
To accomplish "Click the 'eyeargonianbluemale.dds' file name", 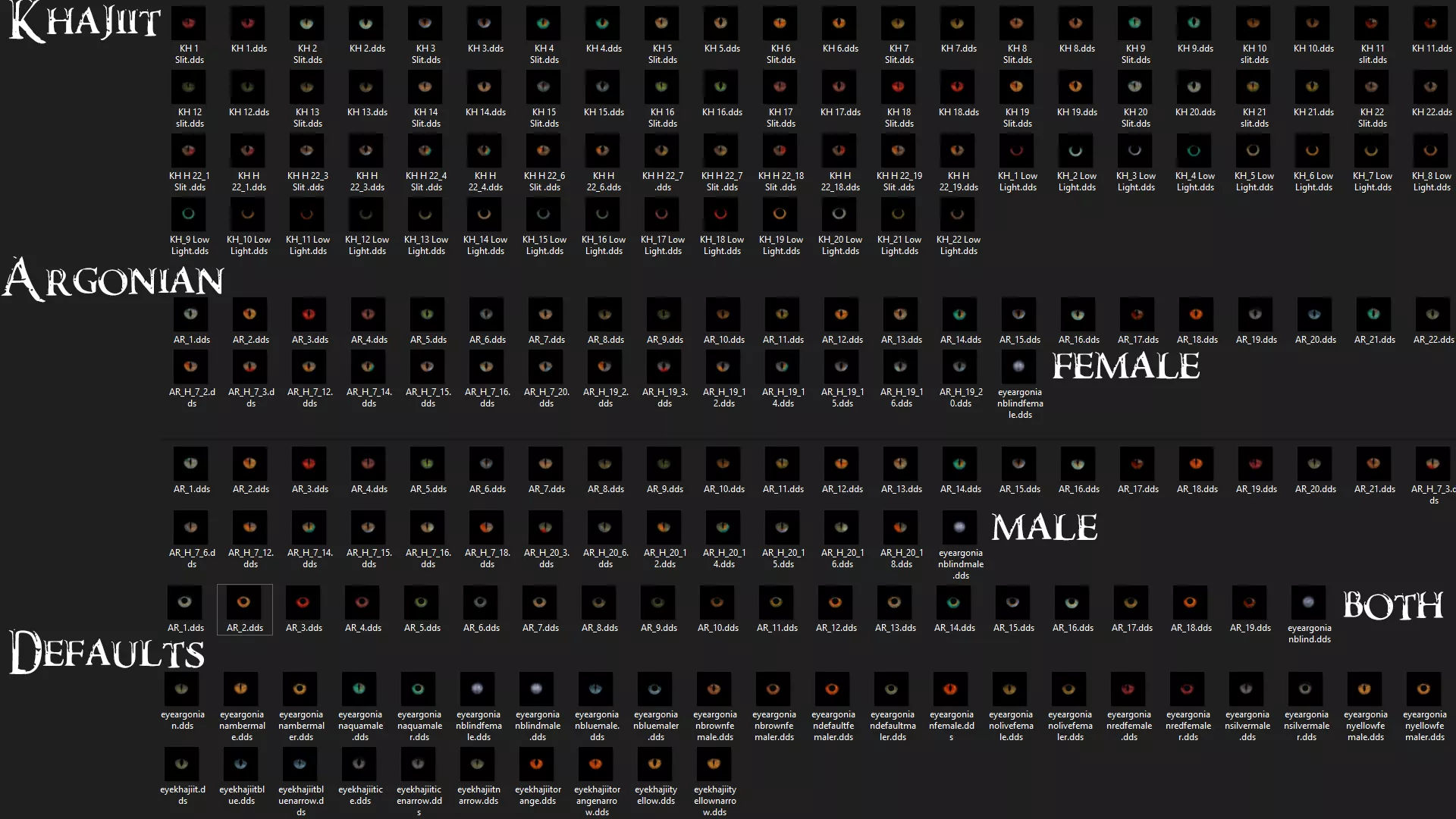I will [x=597, y=726].
